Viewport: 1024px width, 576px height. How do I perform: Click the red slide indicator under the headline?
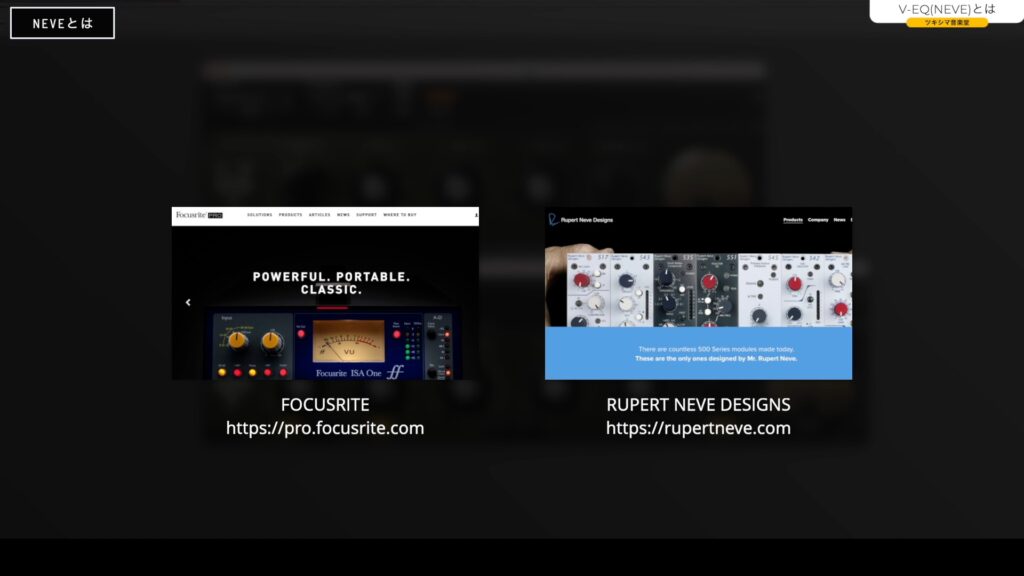(x=332, y=307)
